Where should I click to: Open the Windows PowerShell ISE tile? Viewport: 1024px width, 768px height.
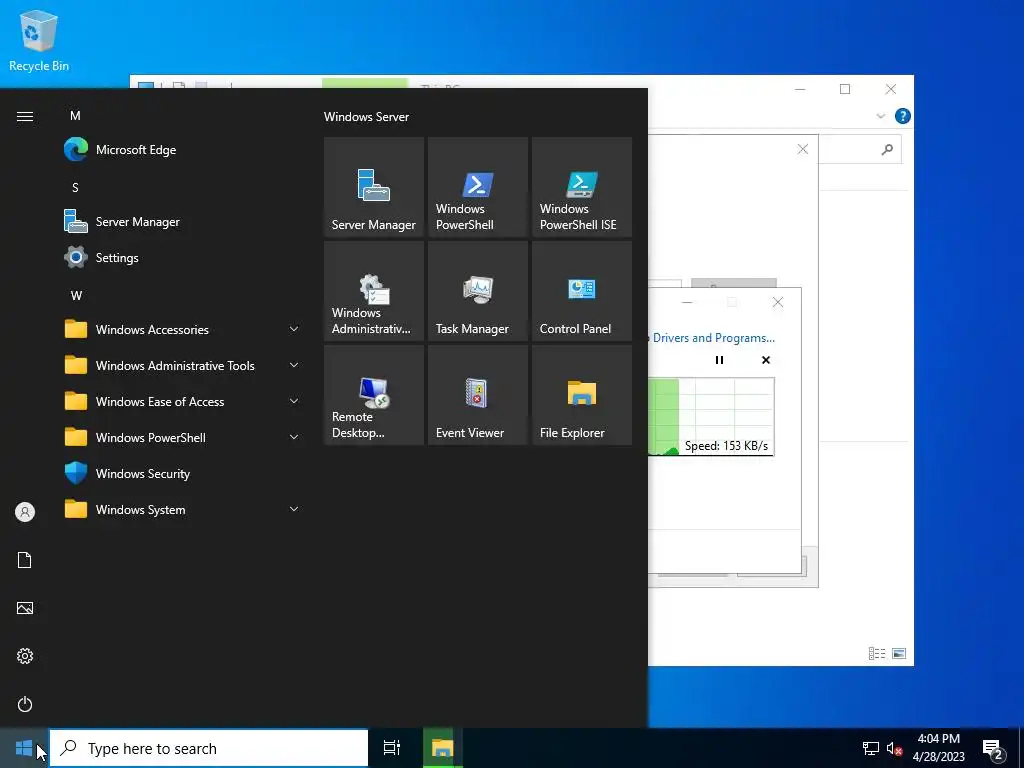click(x=582, y=187)
